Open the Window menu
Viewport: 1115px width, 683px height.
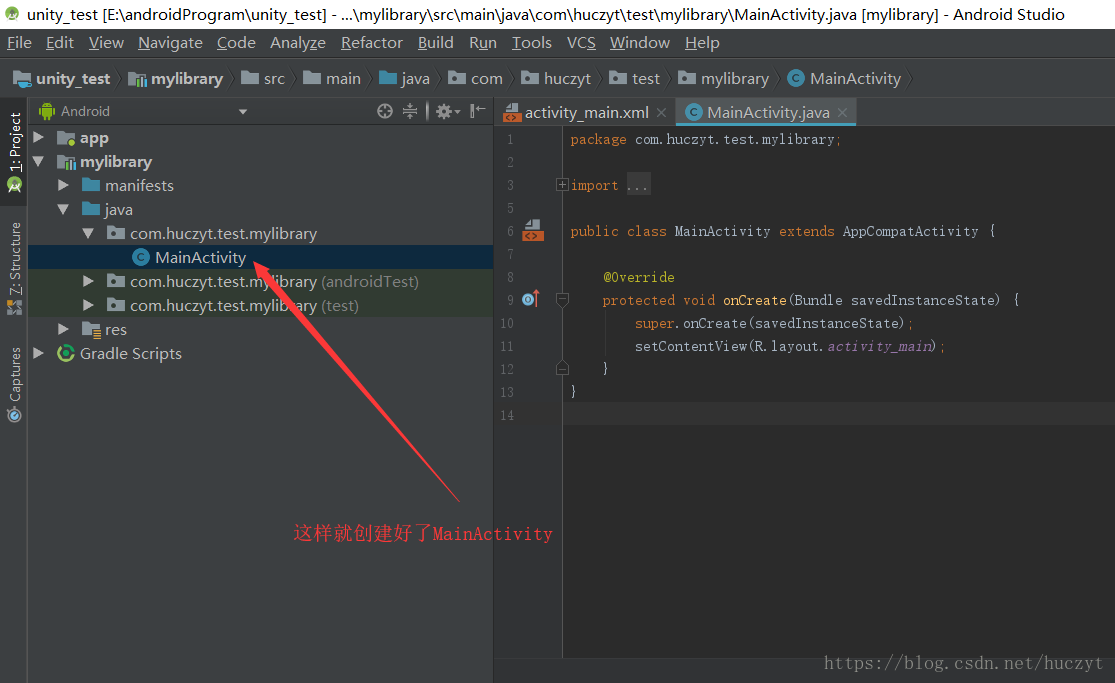[x=640, y=43]
